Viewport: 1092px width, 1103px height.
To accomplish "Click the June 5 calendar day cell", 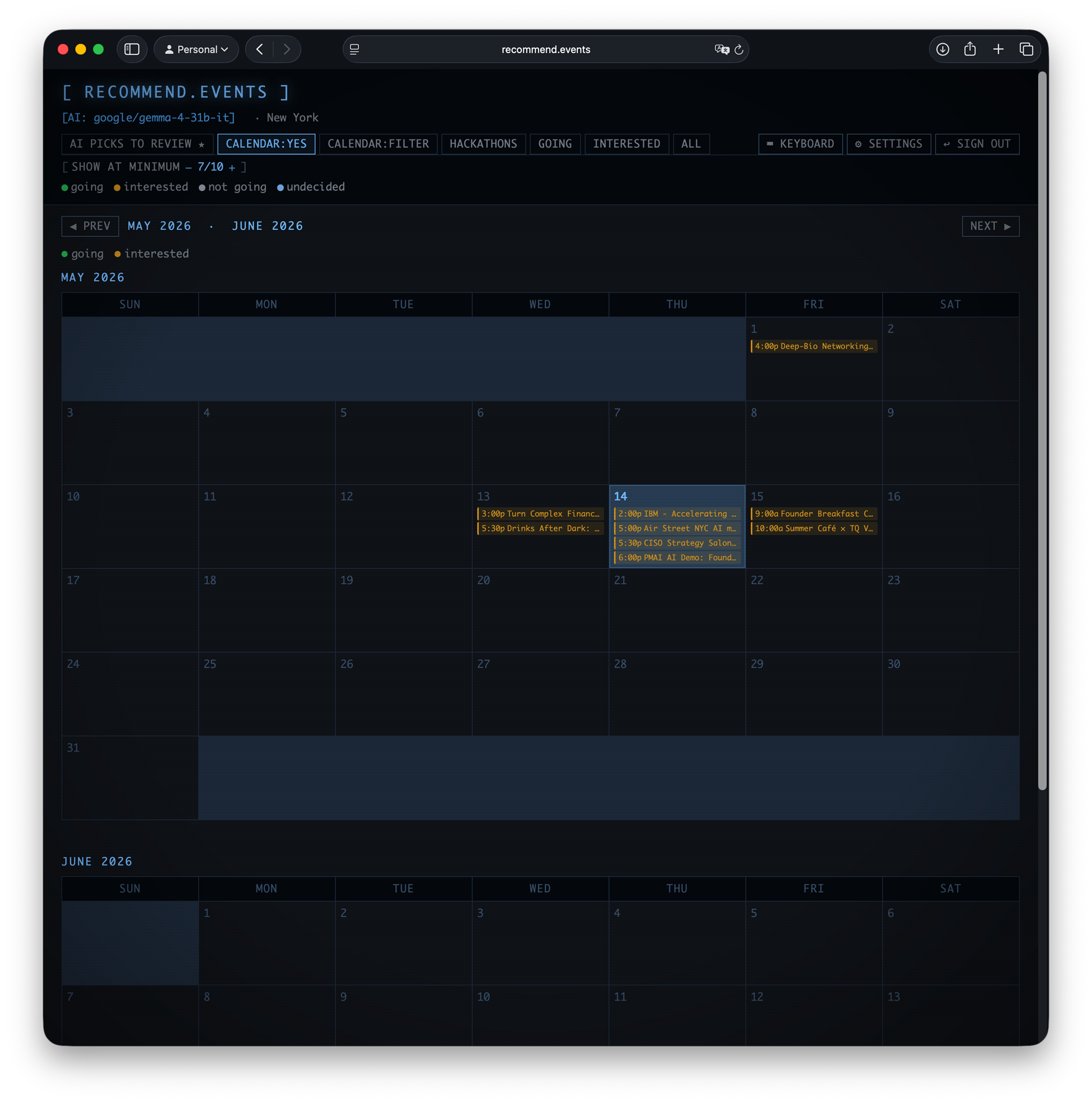I will [813, 943].
